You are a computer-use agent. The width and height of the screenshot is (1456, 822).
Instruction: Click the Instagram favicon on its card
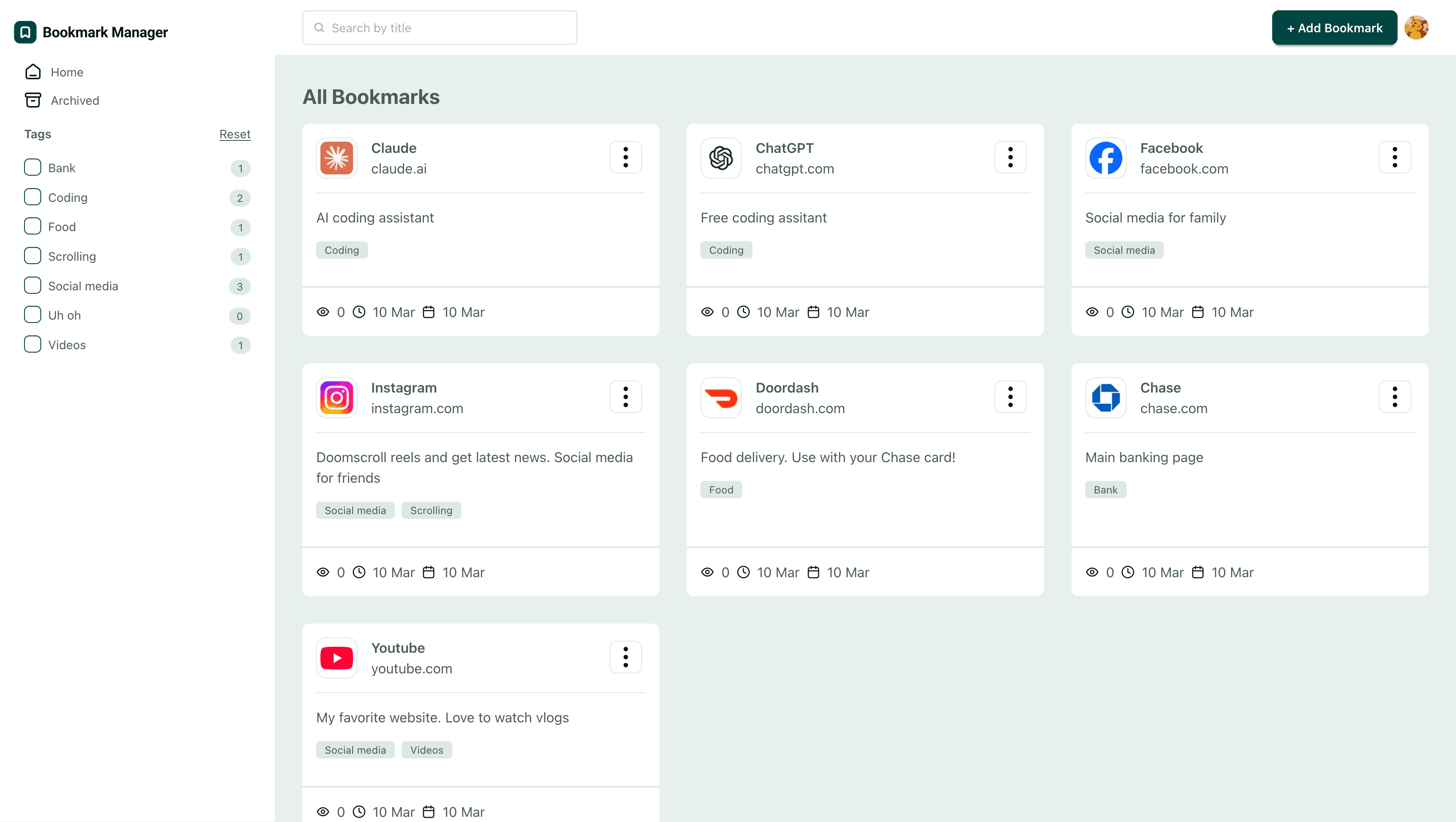336,397
